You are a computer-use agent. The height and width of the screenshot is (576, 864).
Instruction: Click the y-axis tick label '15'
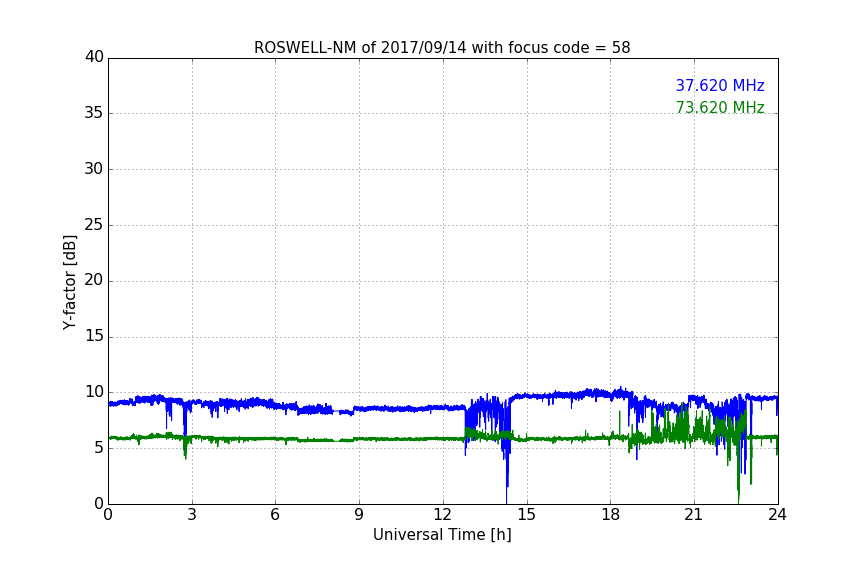tap(94, 336)
